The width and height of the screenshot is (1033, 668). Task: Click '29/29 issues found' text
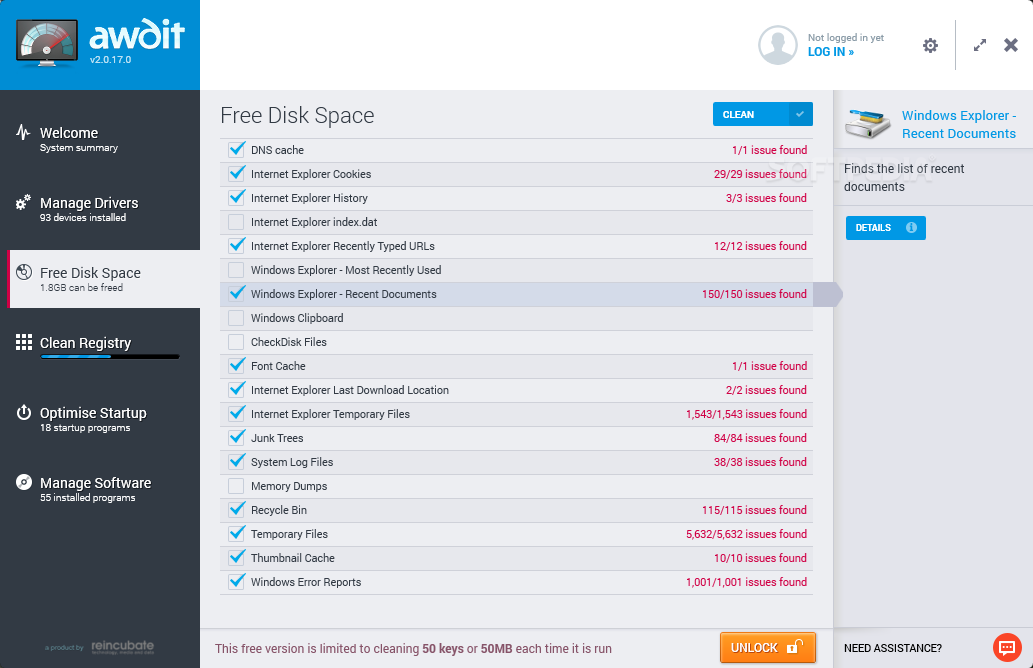point(760,174)
